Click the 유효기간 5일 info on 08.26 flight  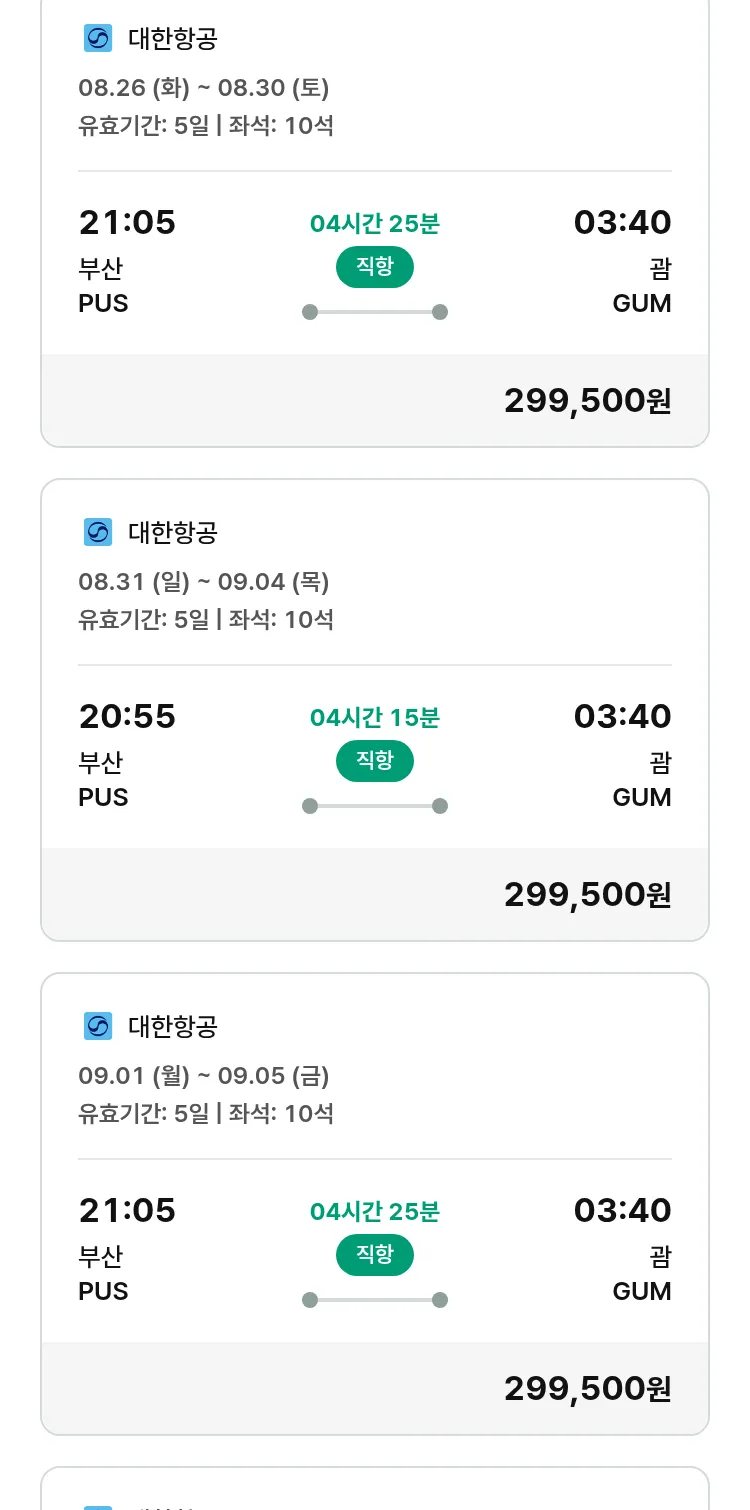[x=144, y=126]
